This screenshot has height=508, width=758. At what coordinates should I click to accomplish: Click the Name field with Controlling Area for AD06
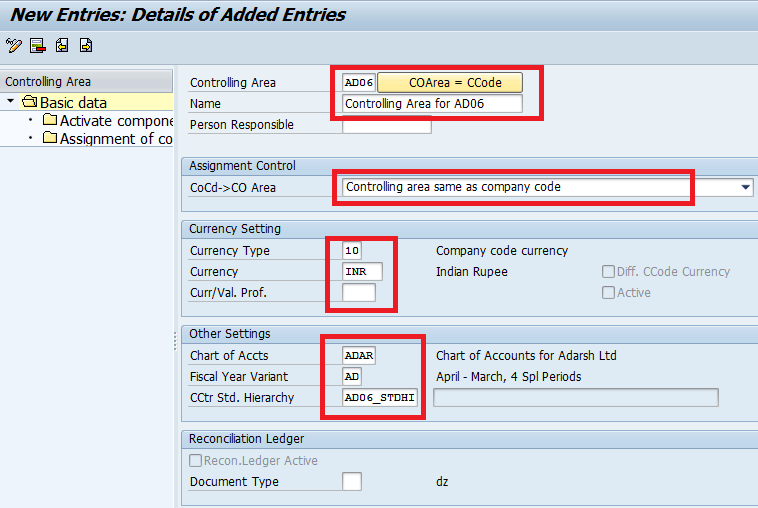point(432,103)
